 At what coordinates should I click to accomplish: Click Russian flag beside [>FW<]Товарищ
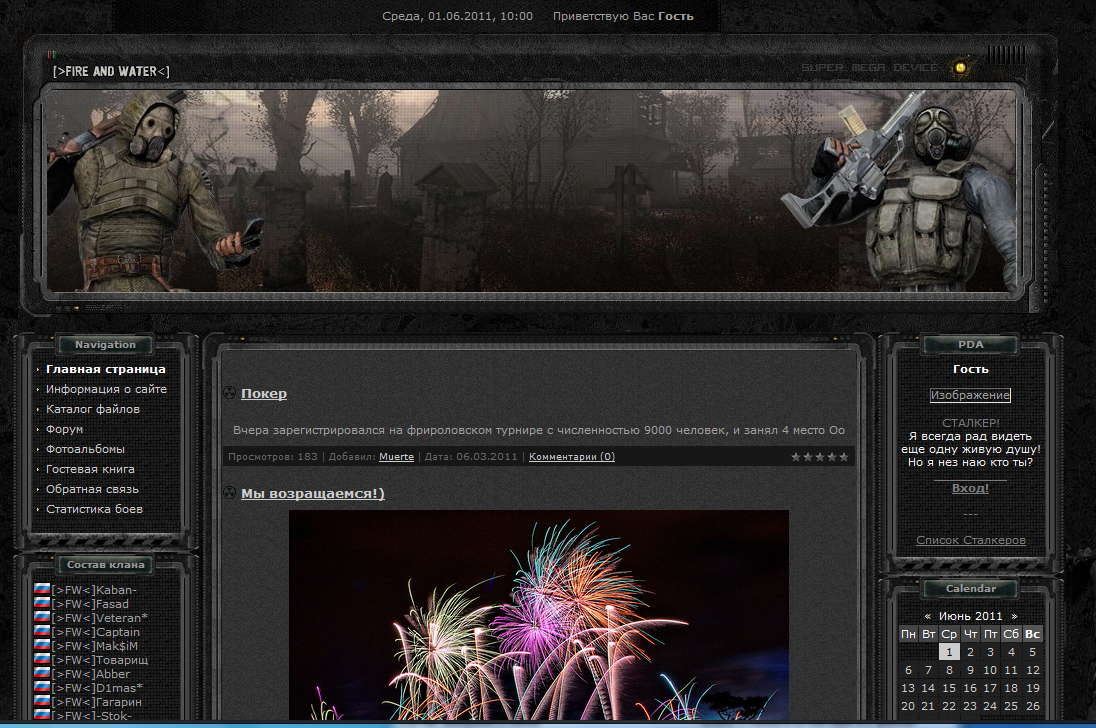(42, 659)
